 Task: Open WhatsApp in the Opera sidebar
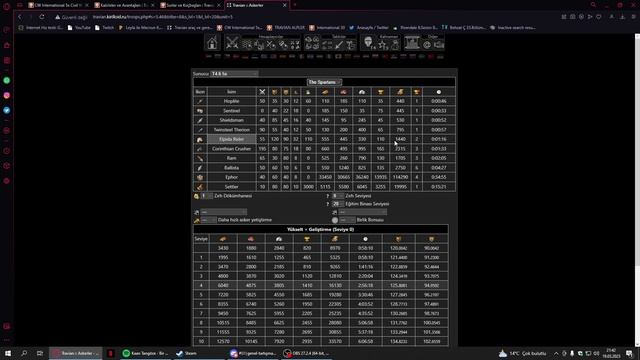(7, 80)
